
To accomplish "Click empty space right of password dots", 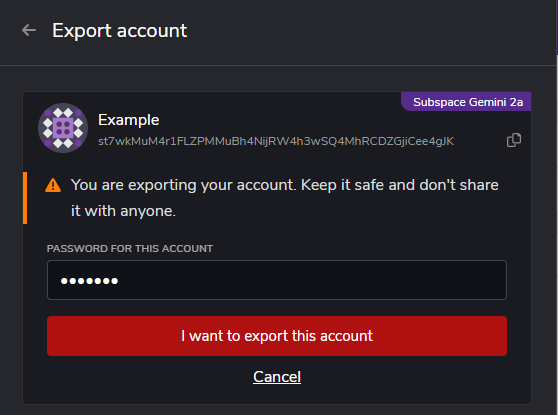I will pos(310,280).
